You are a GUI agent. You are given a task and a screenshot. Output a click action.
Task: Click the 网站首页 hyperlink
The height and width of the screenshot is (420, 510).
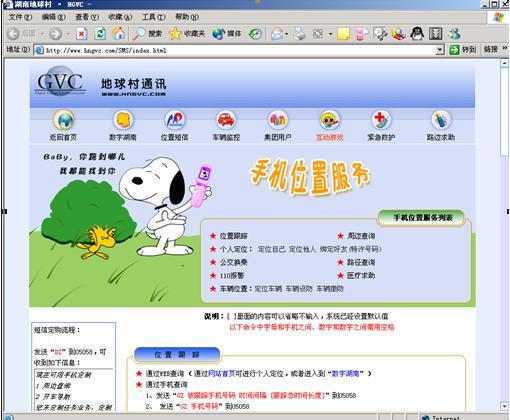coord(221,374)
